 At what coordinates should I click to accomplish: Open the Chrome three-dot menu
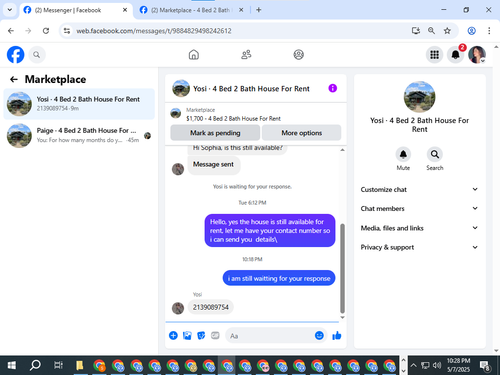coord(489,31)
